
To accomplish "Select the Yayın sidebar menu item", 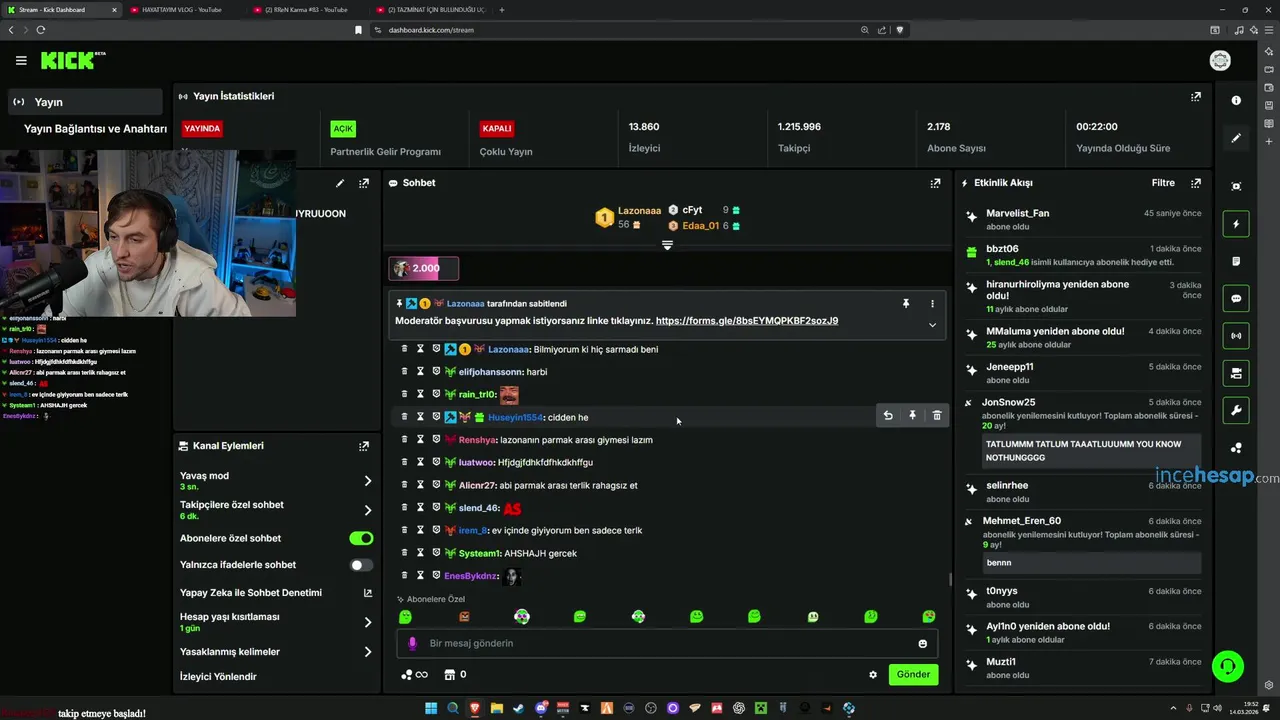I will (85, 102).
